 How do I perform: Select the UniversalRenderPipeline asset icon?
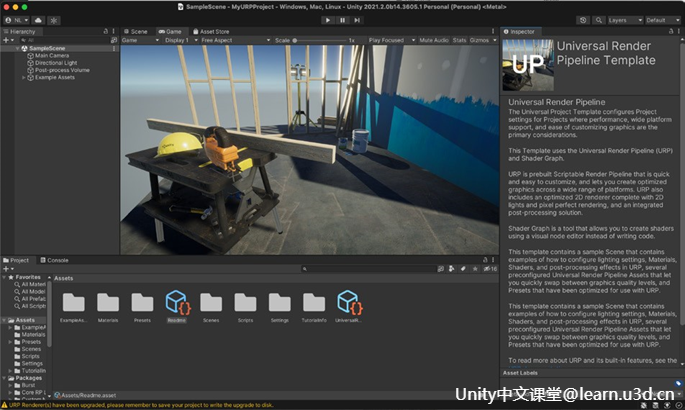pos(349,304)
